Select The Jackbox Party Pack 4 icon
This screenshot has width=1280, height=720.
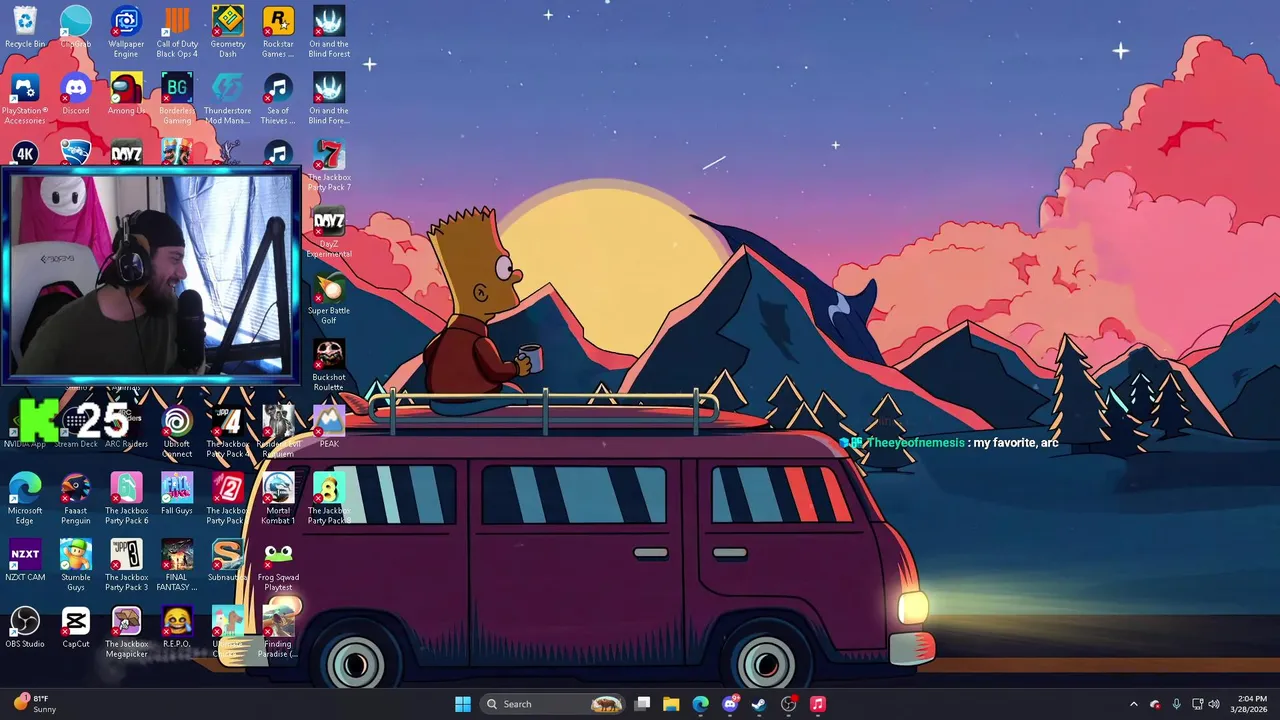(228, 433)
